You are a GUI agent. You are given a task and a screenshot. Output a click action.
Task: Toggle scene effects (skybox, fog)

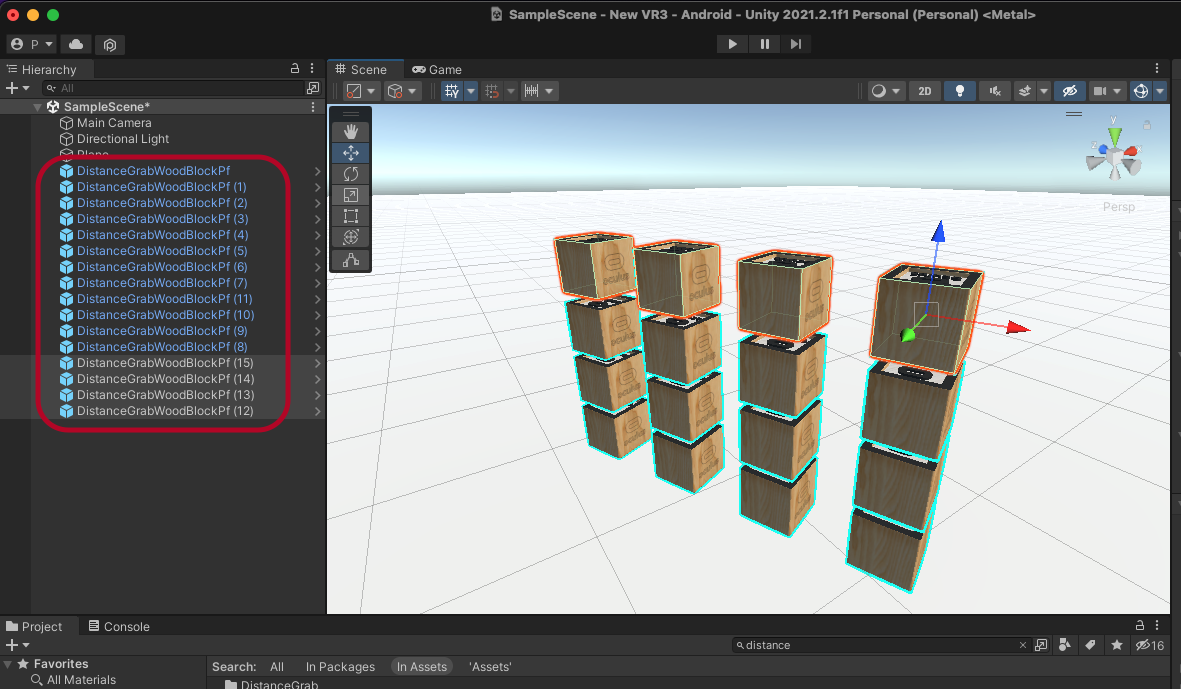tap(1024, 91)
